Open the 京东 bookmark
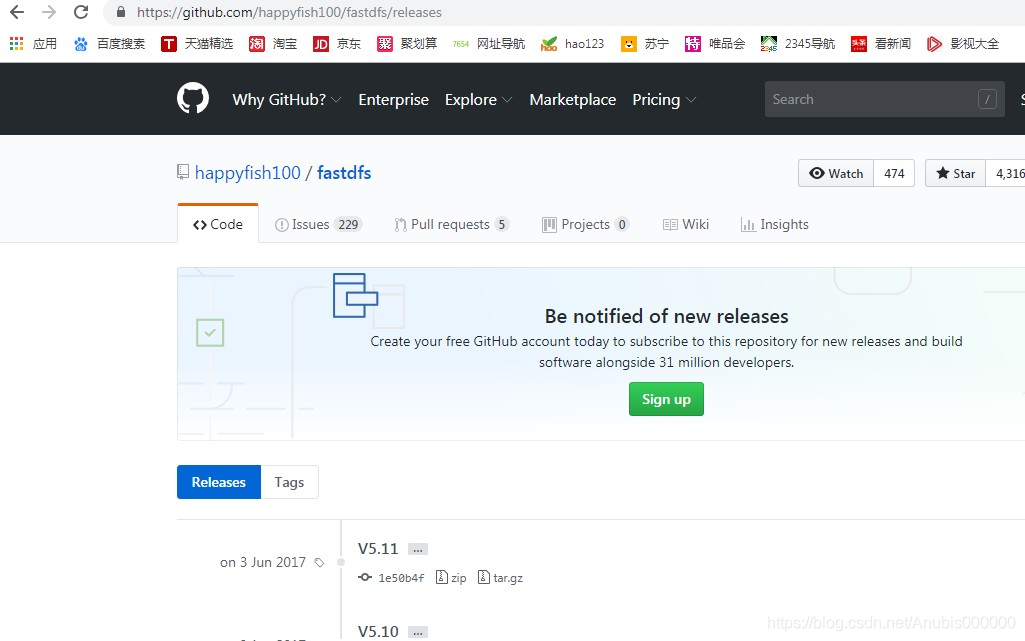Image resolution: width=1025 pixels, height=641 pixels. [x=337, y=44]
